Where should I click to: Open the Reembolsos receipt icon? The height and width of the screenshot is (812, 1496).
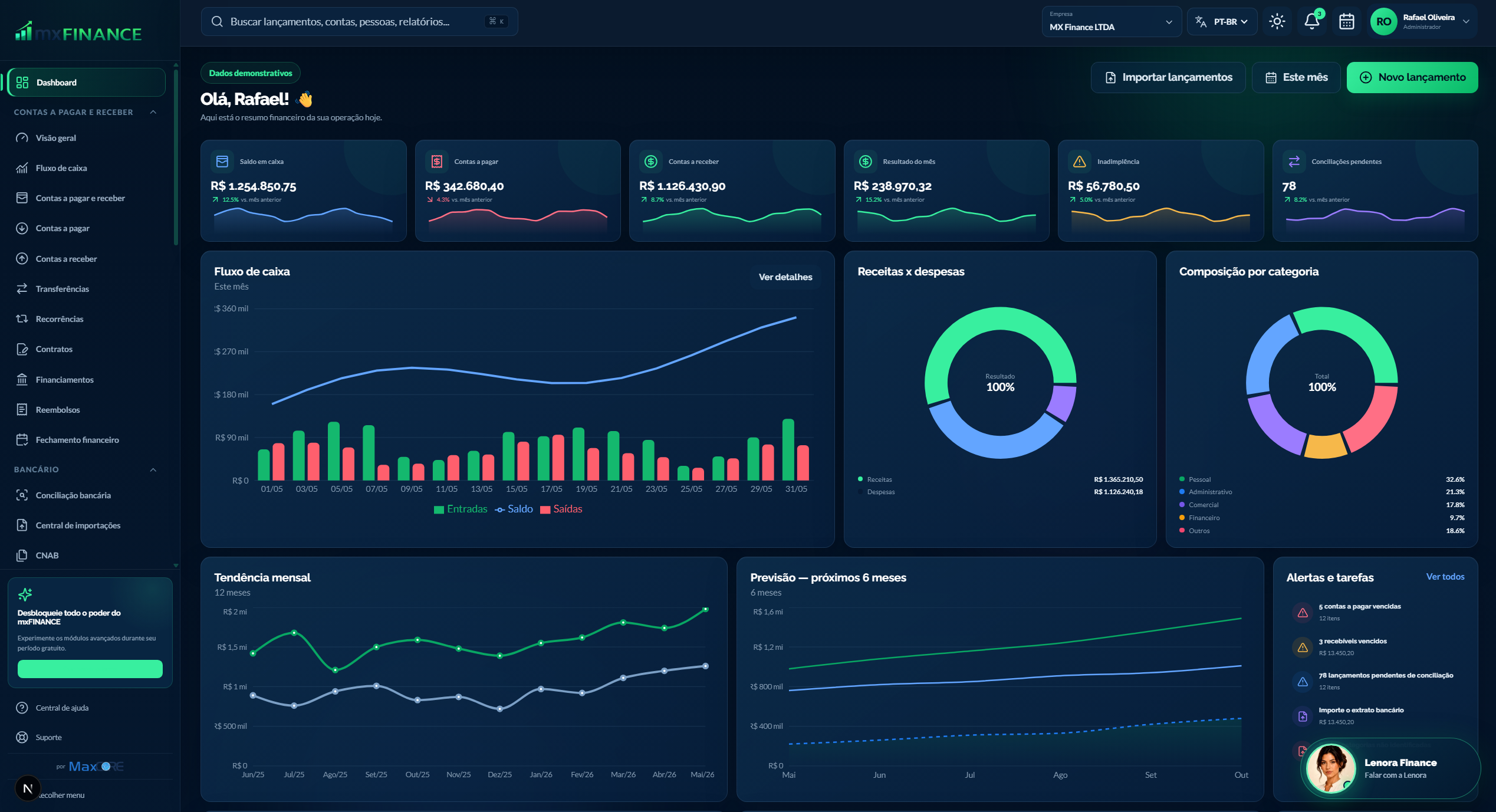click(x=22, y=410)
